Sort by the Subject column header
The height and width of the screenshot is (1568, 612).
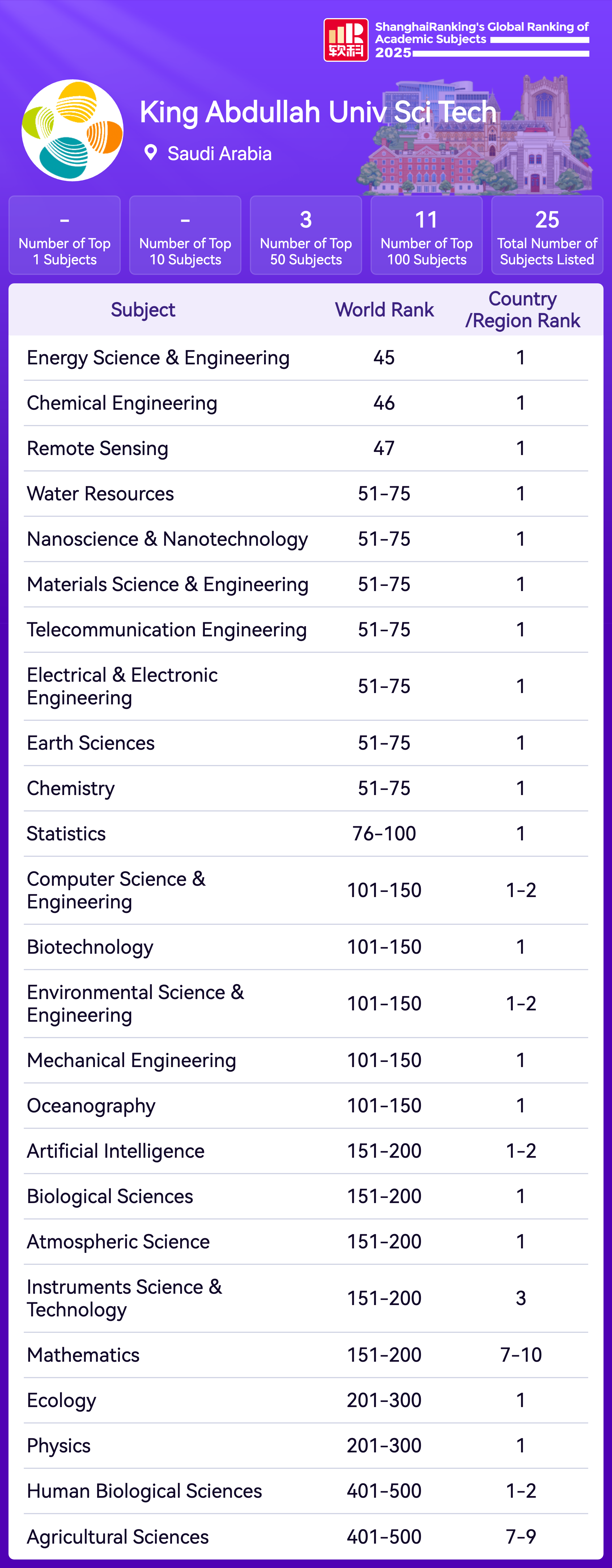pyautogui.click(x=143, y=310)
